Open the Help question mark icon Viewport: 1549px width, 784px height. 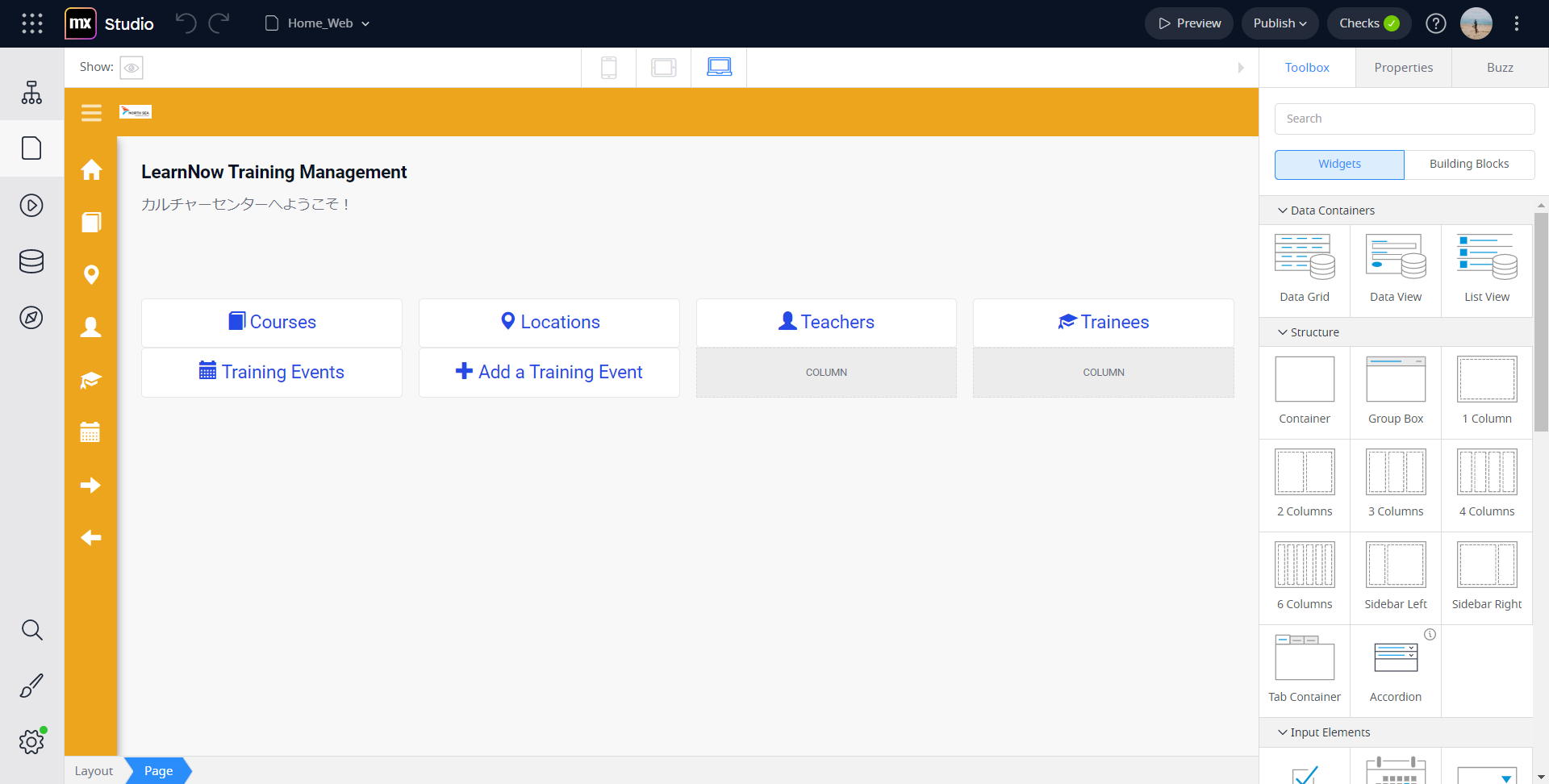pos(1435,23)
